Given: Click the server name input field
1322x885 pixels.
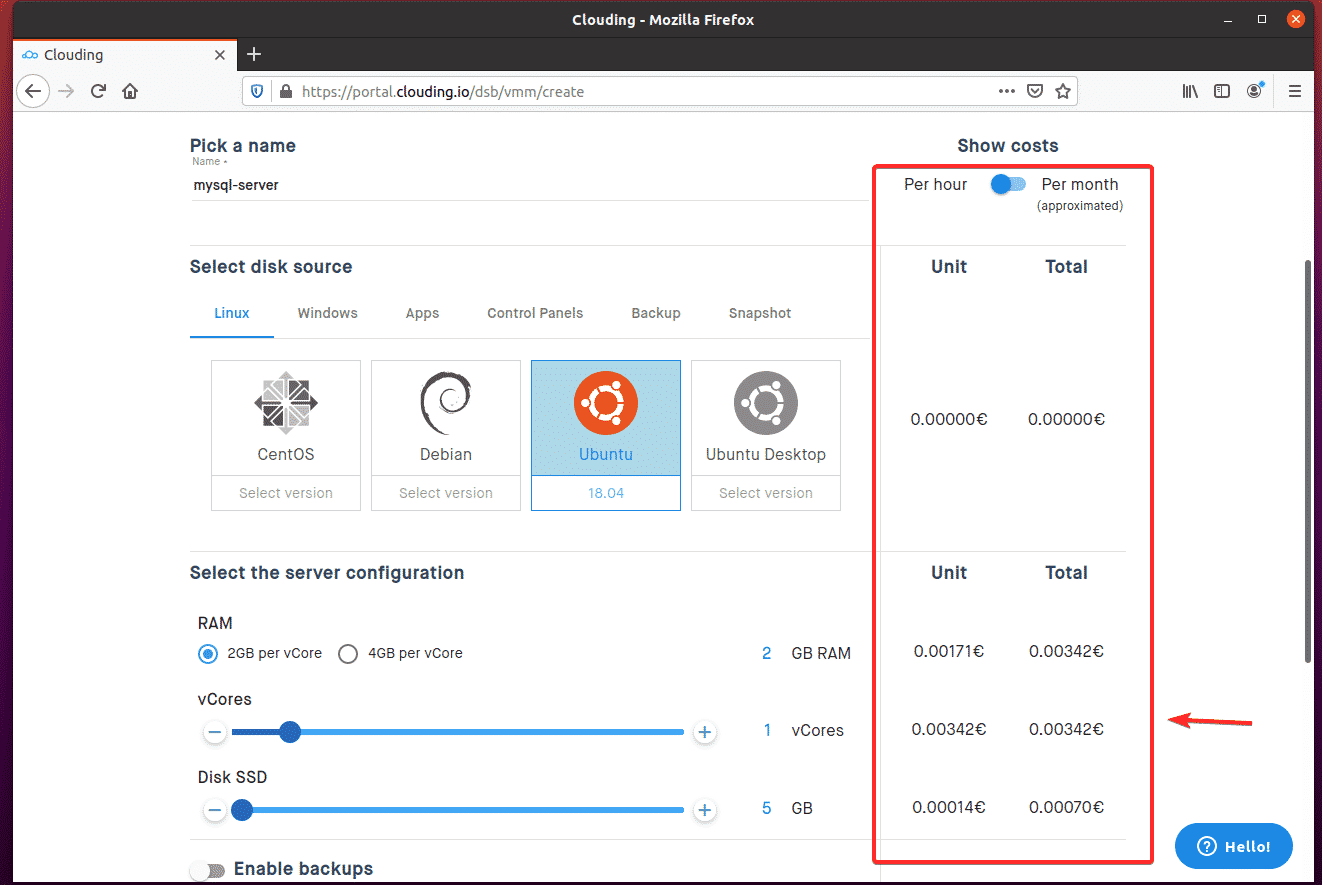Looking at the screenshot, I should [528, 185].
